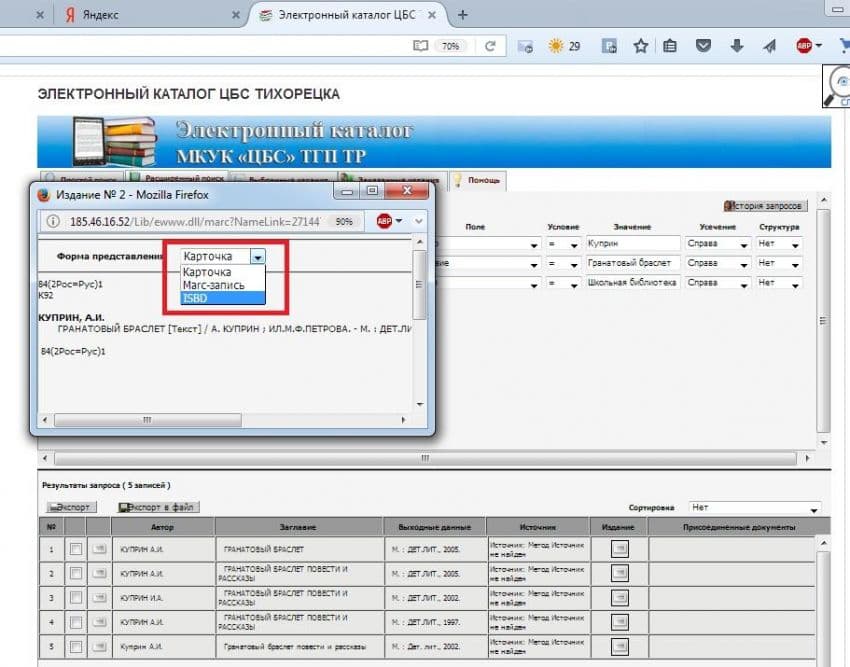Click the Экспорт button
Image resolution: width=850 pixels, height=667 pixels.
coord(72,508)
